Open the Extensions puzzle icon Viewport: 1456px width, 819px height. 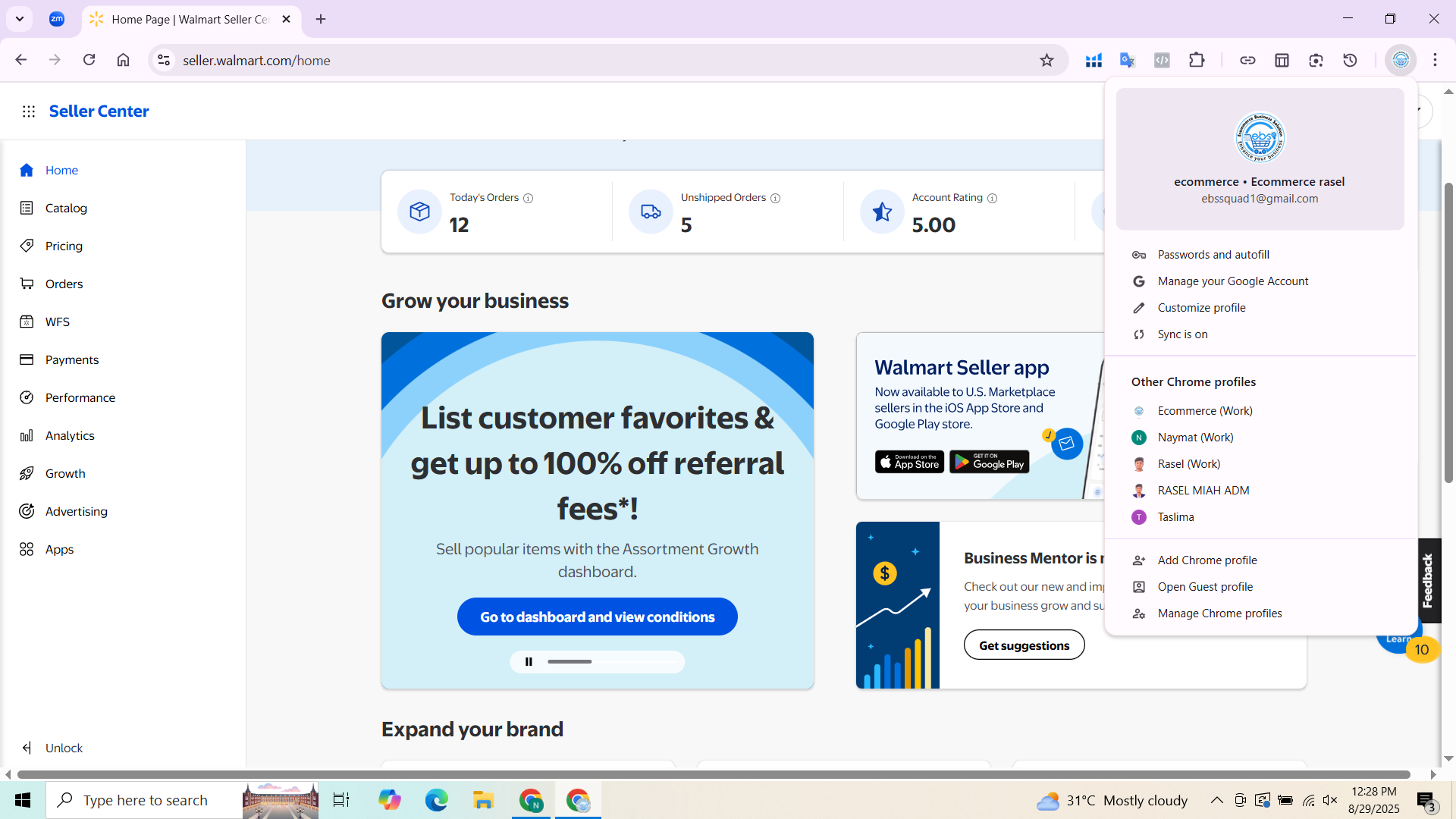coord(1197,60)
